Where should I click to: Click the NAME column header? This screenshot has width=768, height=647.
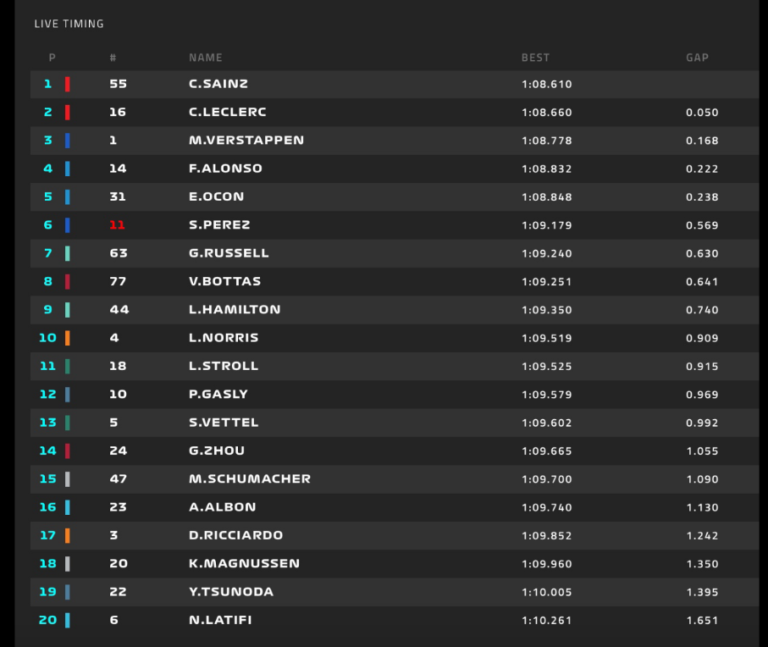[205, 58]
